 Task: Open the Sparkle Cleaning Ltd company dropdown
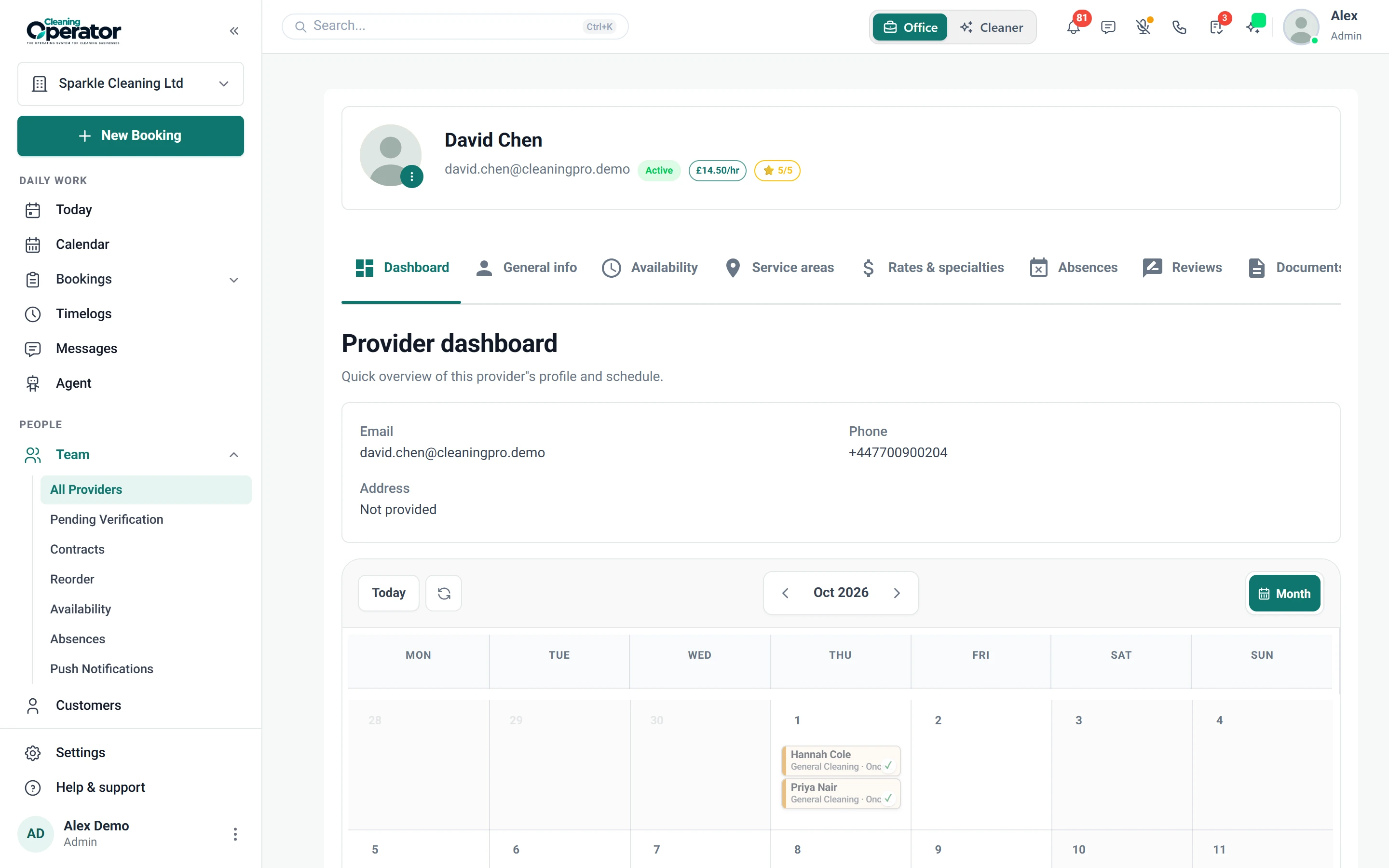[131, 84]
